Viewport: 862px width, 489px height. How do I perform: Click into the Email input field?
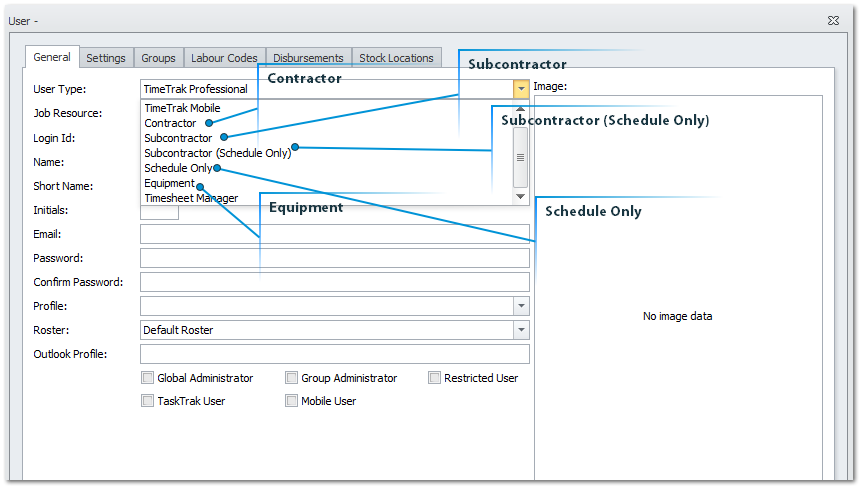334,234
